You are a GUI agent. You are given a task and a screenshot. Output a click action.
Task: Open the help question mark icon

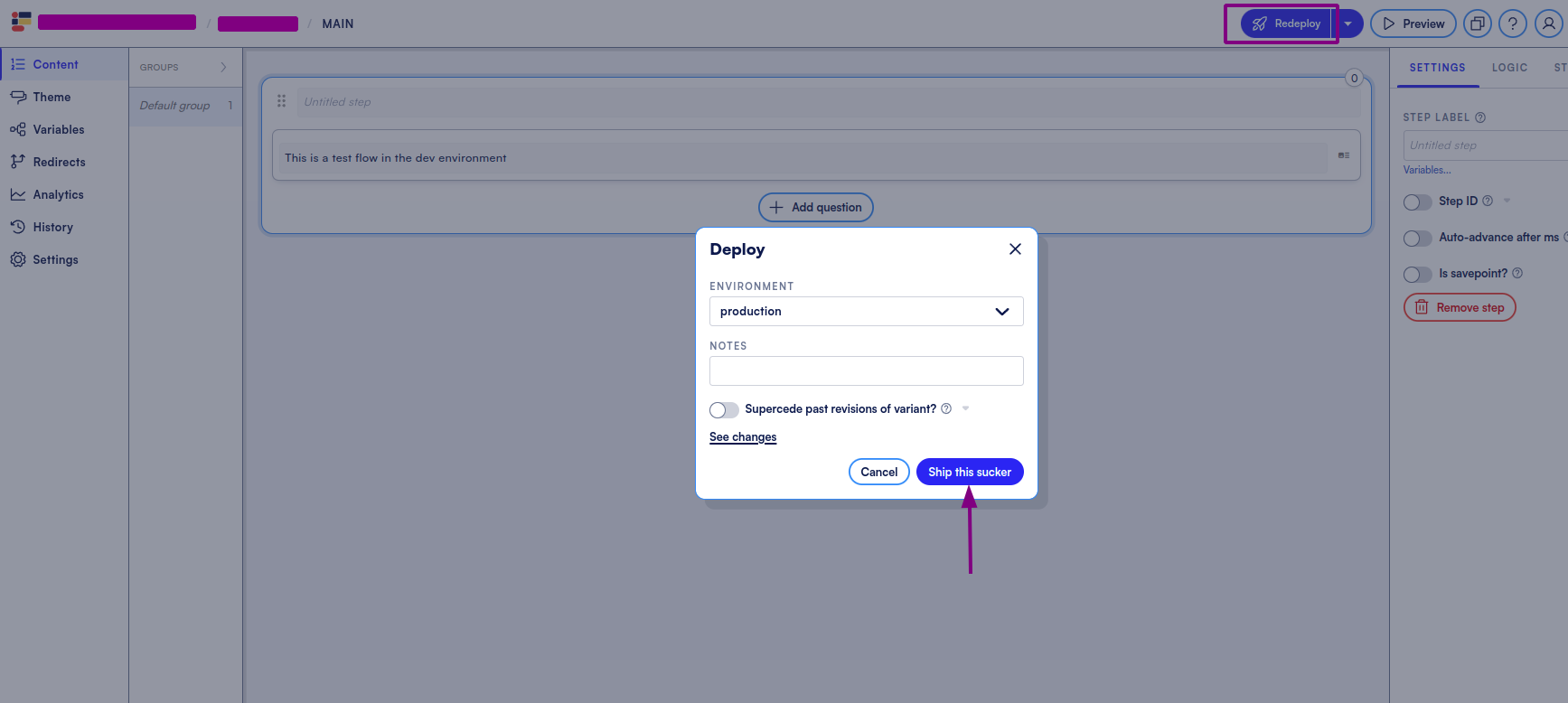point(1512,23)
